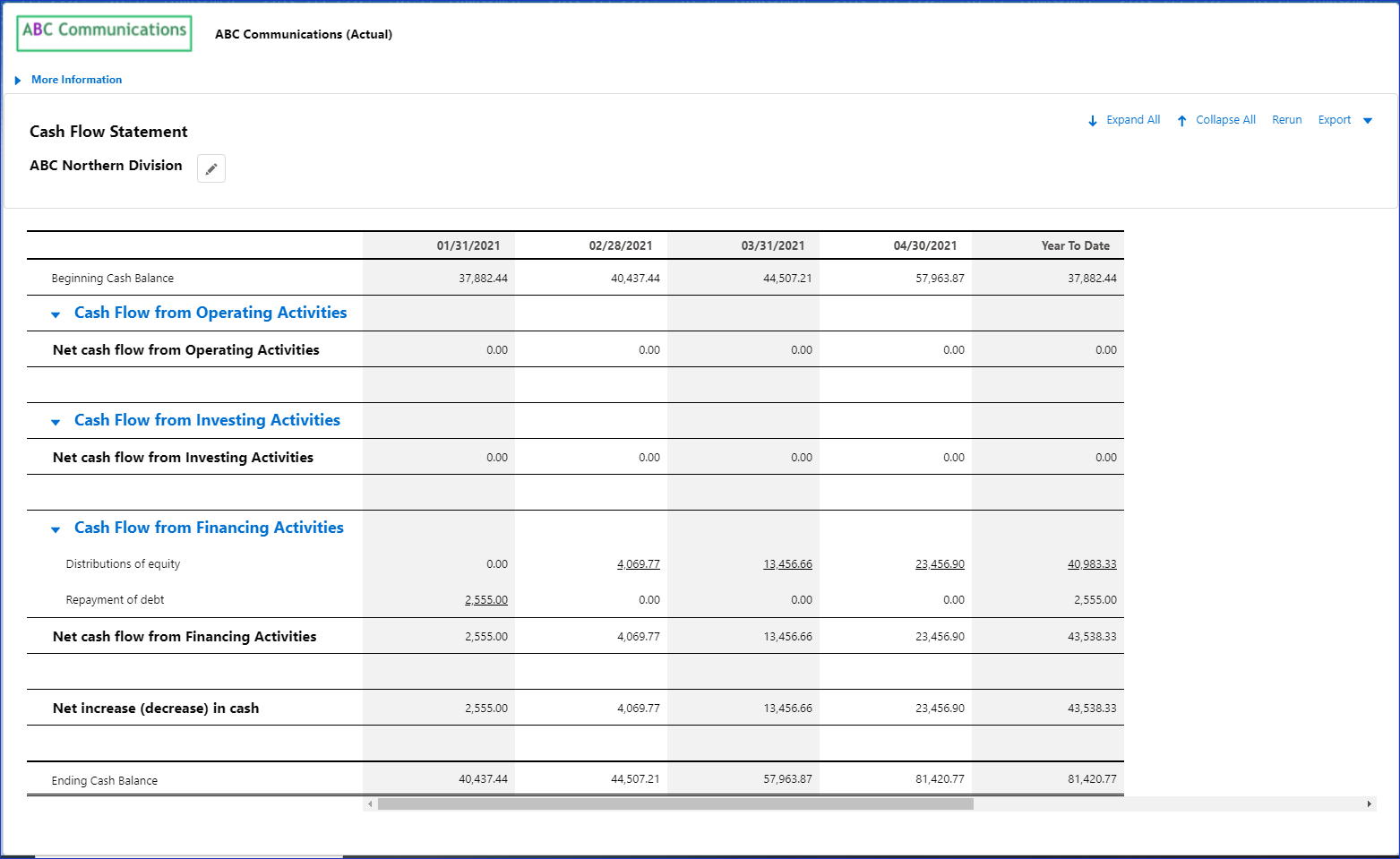Click the Cash Flow from Financing Activities heading
This screenshot has height=859, width=1400.
pos(209,528)
